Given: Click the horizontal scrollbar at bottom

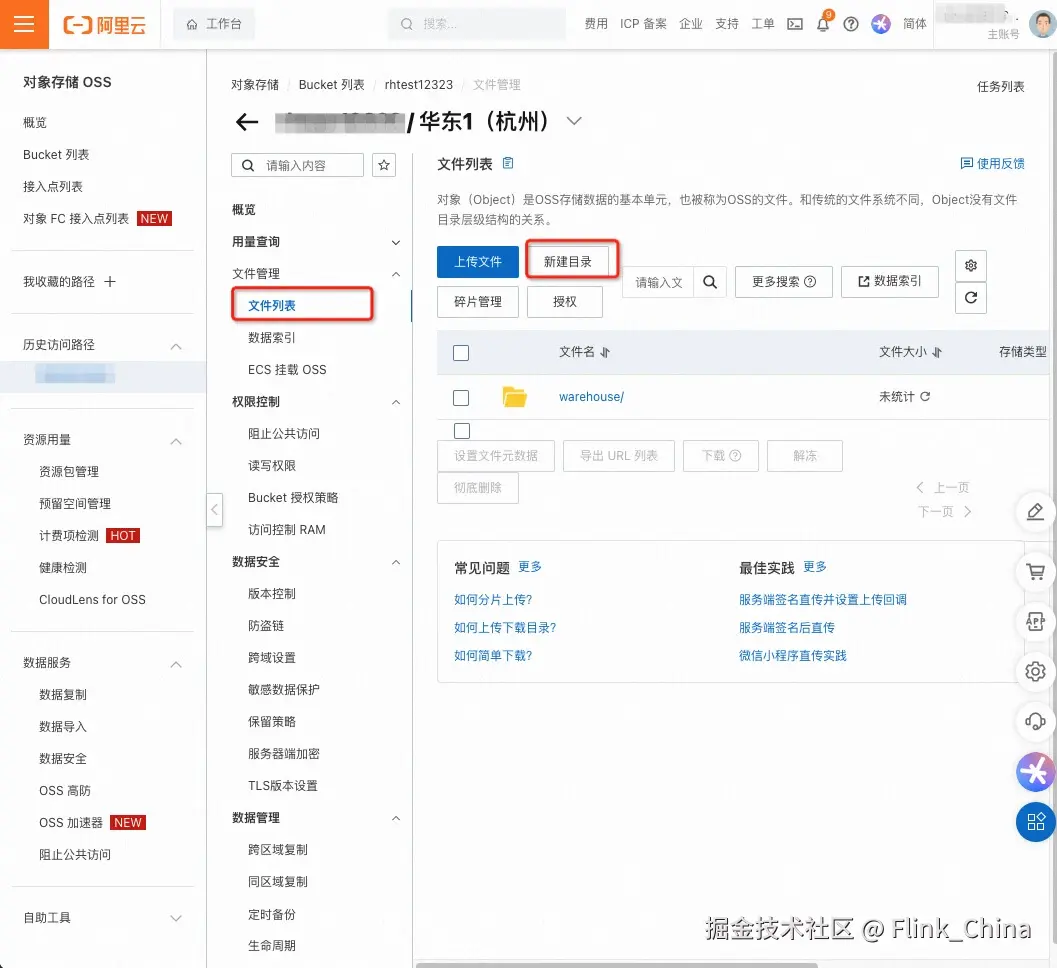Looking at the screenshot, I should [616, 965].
